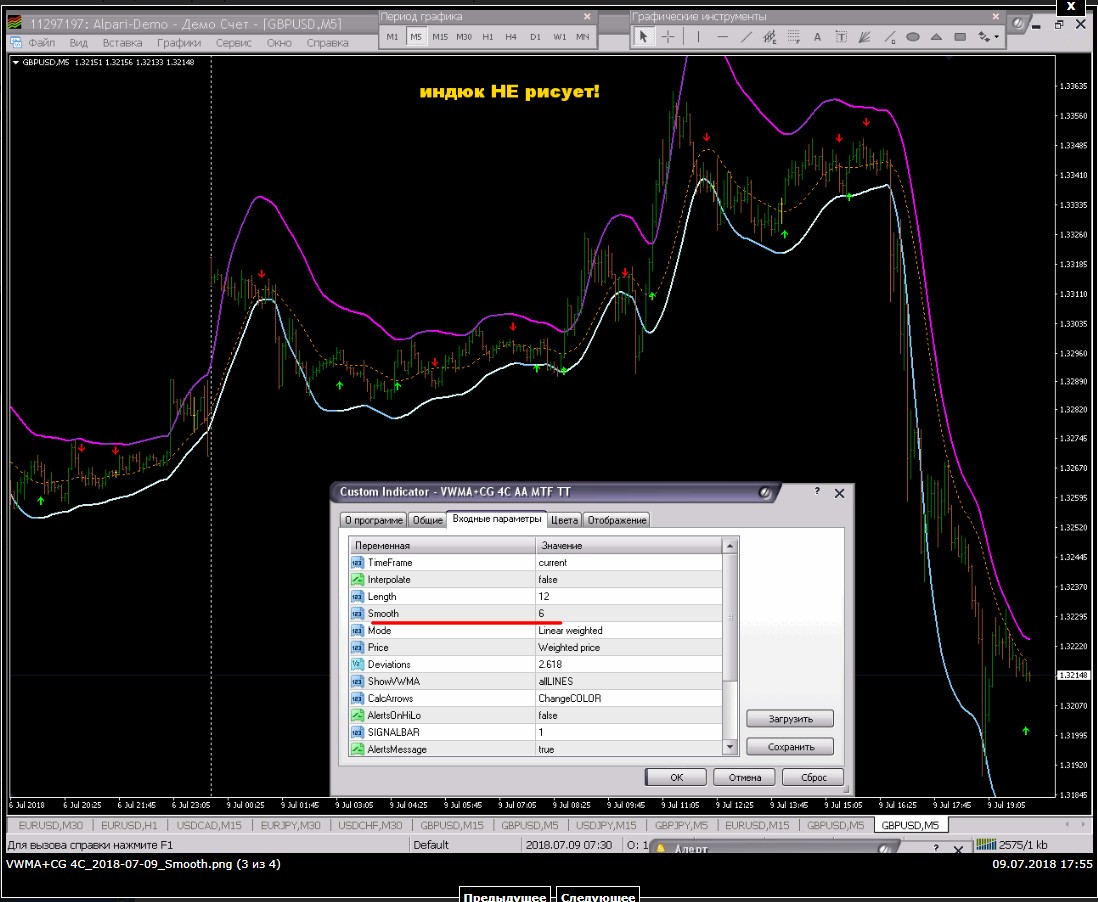This screenshot has width=1098, height=902.
Task: Click the 'Сброс' reset button
Action: 813,777
